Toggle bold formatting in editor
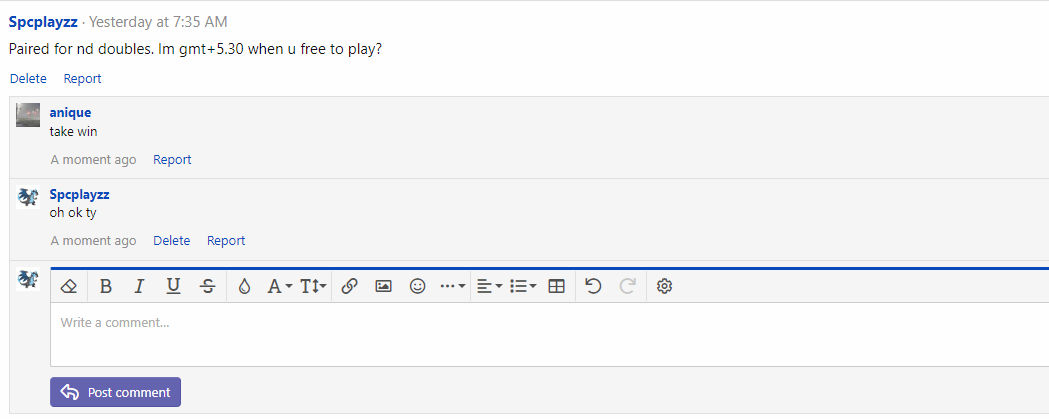1049x419 pixels. (x=105, y=286)
